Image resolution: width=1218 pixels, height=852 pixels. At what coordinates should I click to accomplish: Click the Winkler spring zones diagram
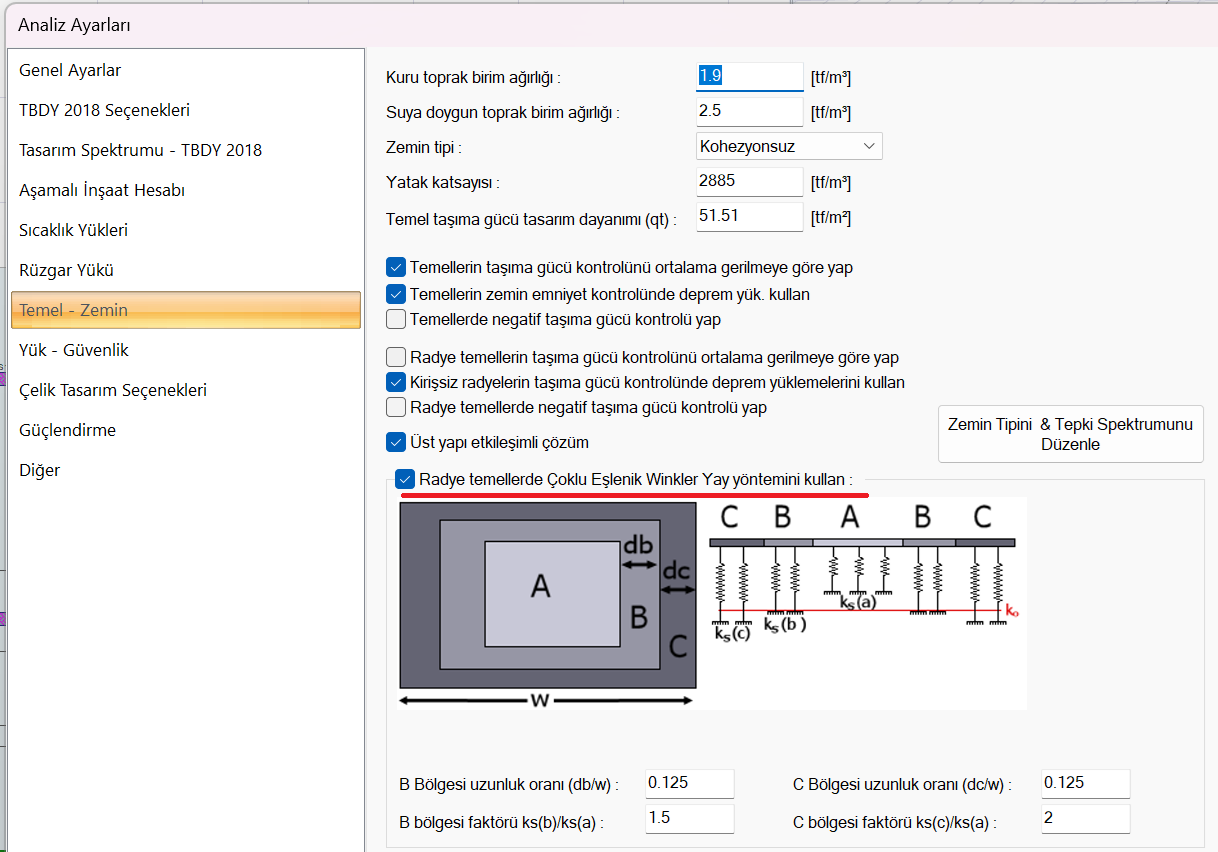click(712, 604)
